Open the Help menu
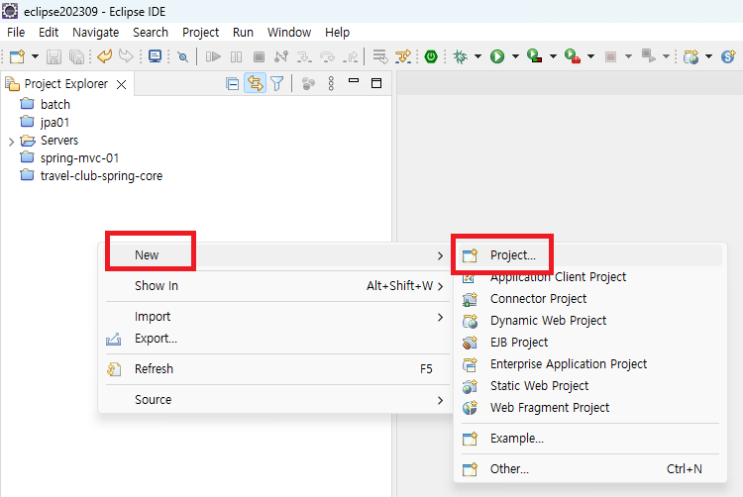Viewport: 743px width, 497px height. coord(337,32)
